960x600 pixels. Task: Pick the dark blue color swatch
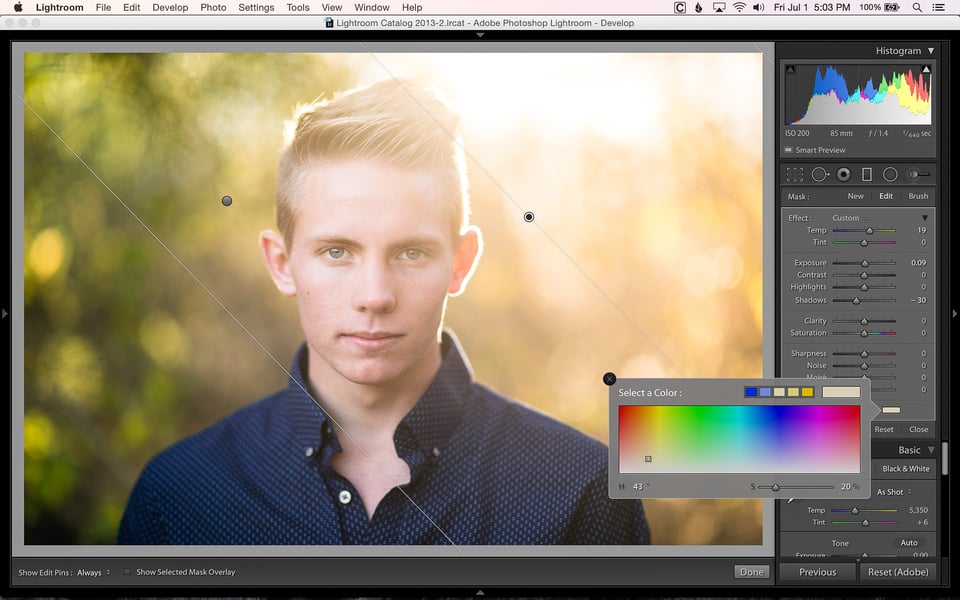click(x=751, y=392)
